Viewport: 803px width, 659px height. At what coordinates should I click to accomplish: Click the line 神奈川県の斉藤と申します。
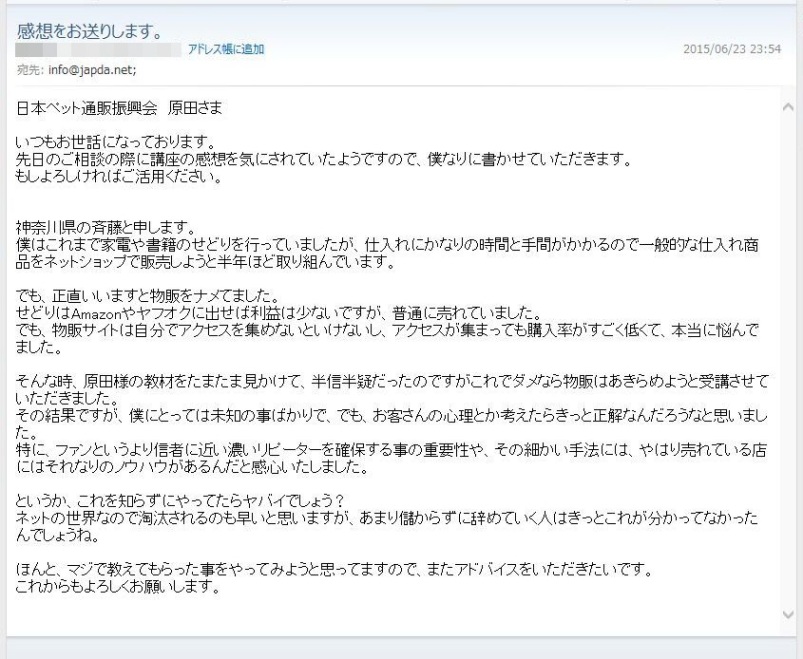point(106,227)
